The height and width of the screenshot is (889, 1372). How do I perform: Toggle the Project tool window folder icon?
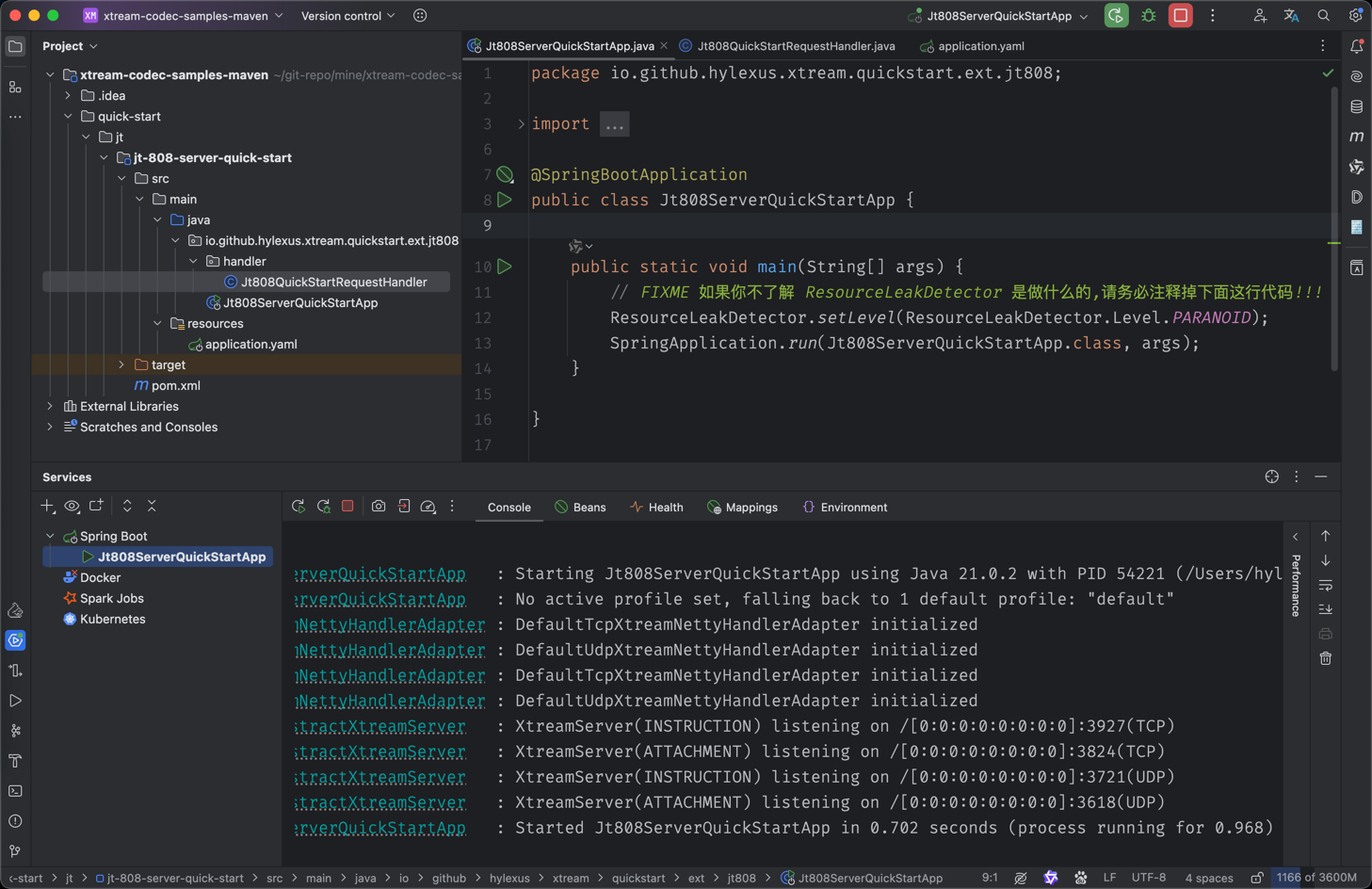15,46
